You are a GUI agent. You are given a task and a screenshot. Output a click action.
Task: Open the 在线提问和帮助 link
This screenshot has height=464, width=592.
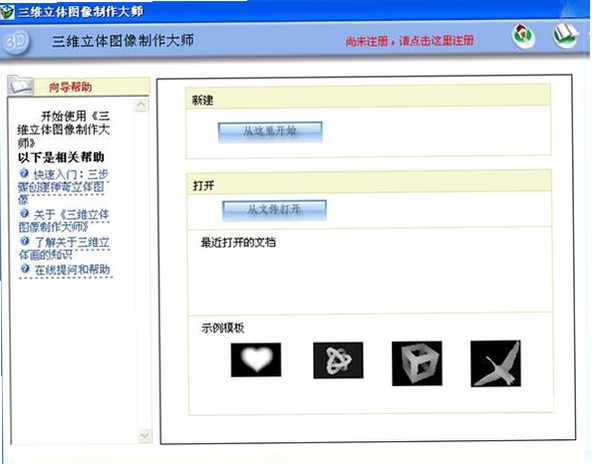(72, 270)
